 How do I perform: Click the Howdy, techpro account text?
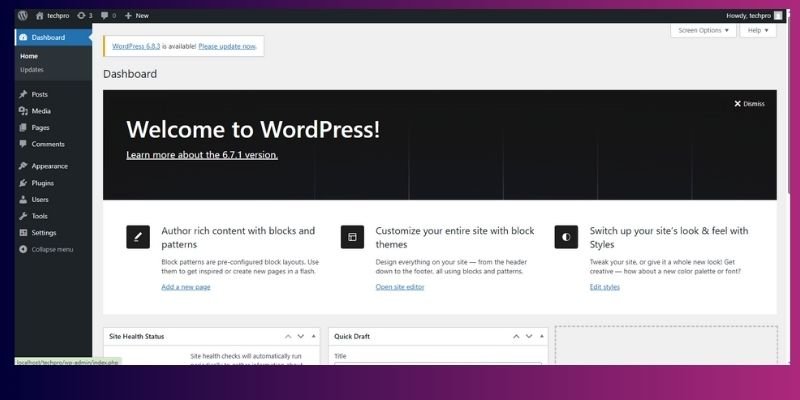click(748, 16)
